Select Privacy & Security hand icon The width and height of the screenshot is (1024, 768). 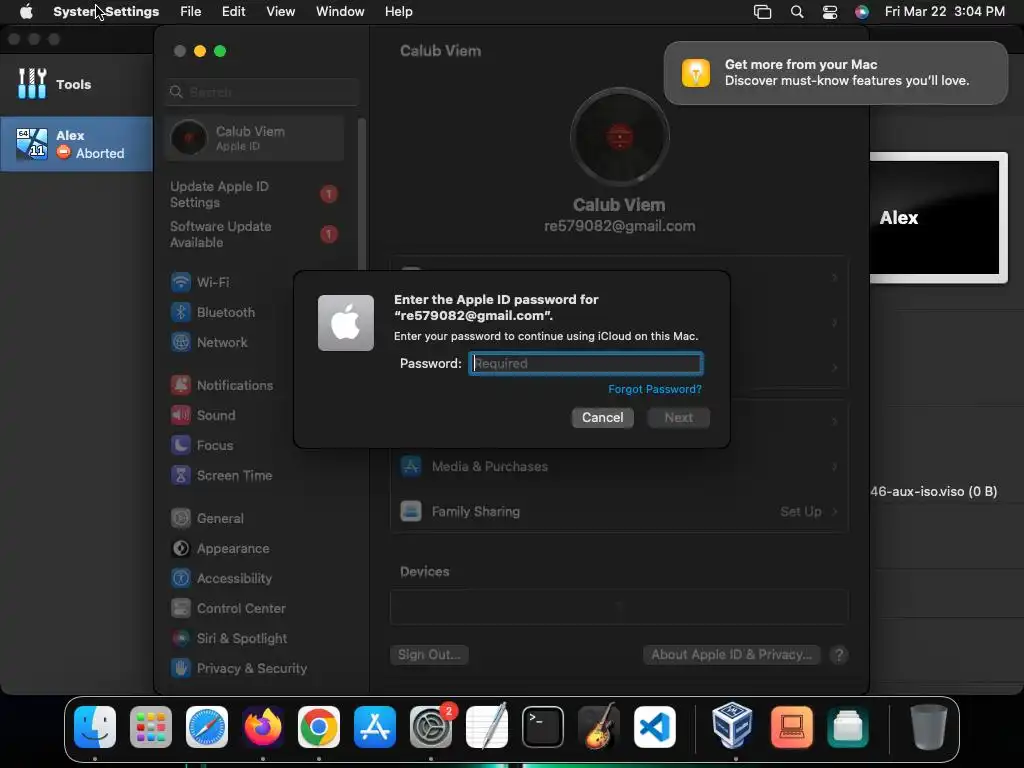point(181,668)
